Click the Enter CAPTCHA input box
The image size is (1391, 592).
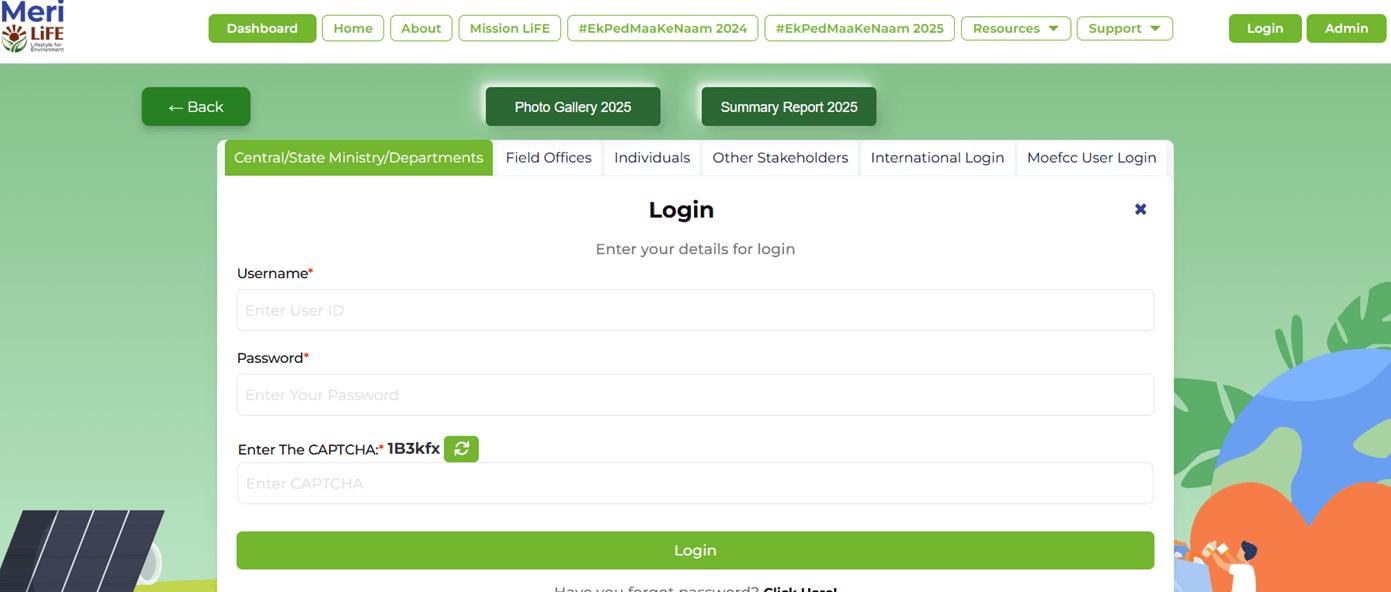(x=695, y=483)
